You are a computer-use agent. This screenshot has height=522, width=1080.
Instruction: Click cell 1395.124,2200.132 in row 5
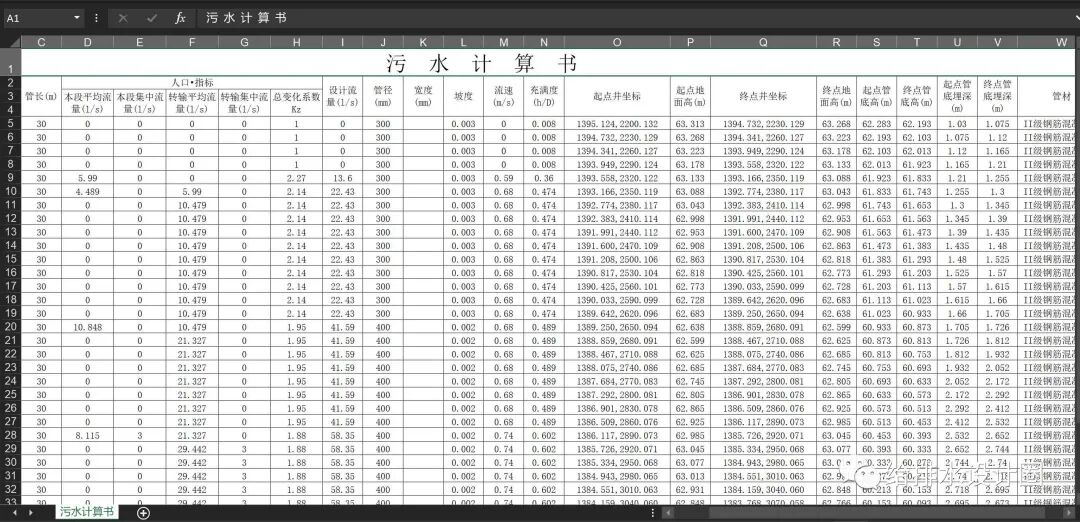pos(616,124)
